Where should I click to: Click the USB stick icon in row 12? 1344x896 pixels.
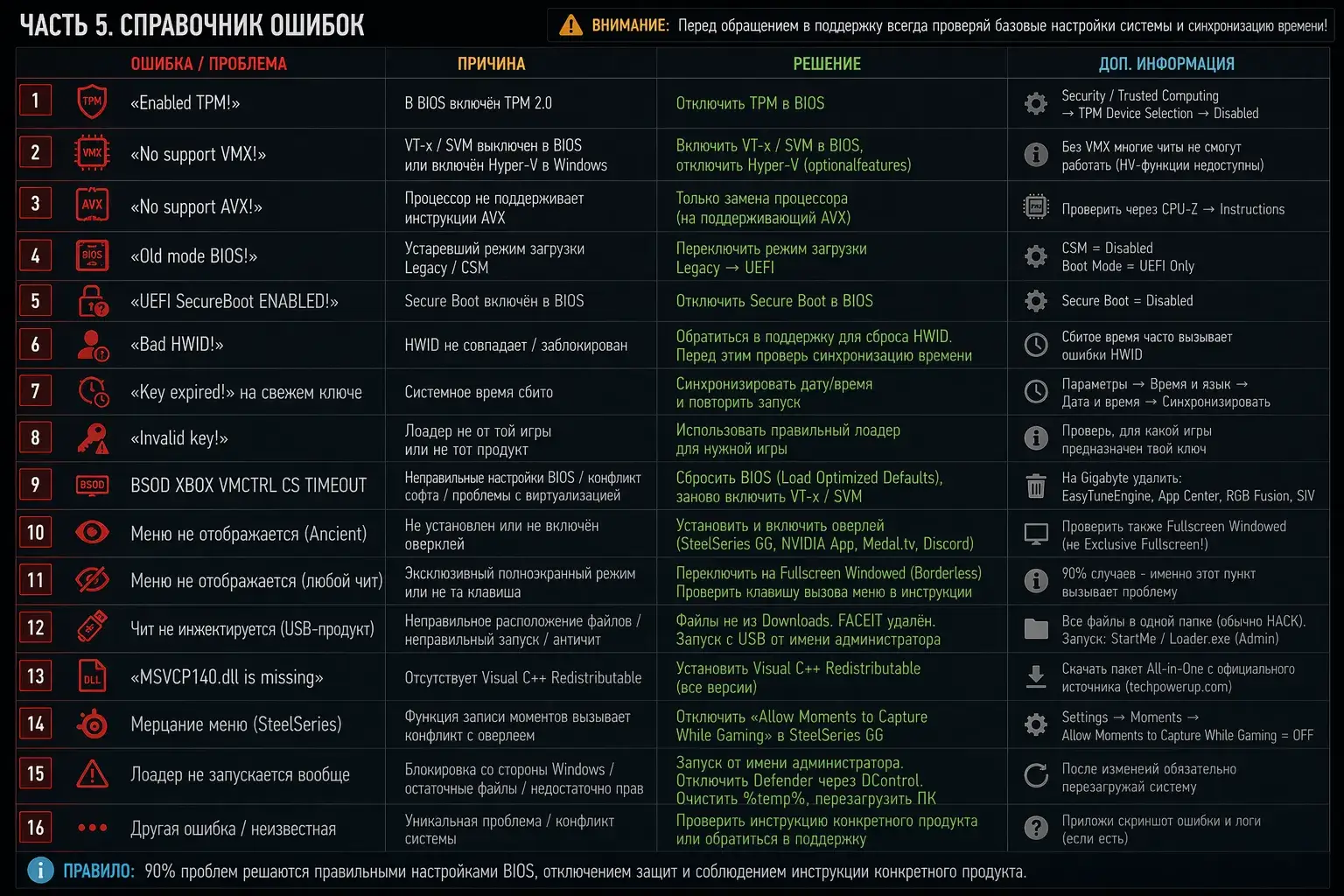(92, 627)
